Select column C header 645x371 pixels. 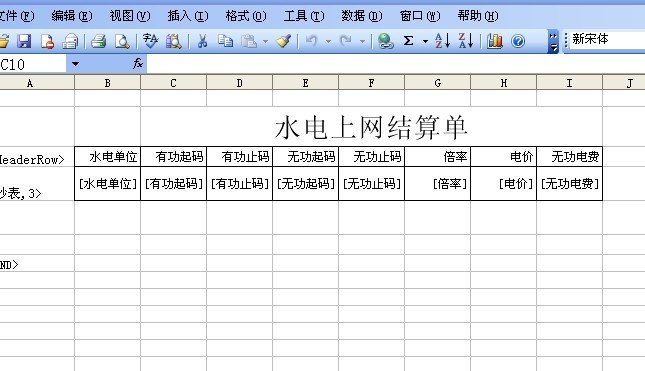click(x=174, y=83)
